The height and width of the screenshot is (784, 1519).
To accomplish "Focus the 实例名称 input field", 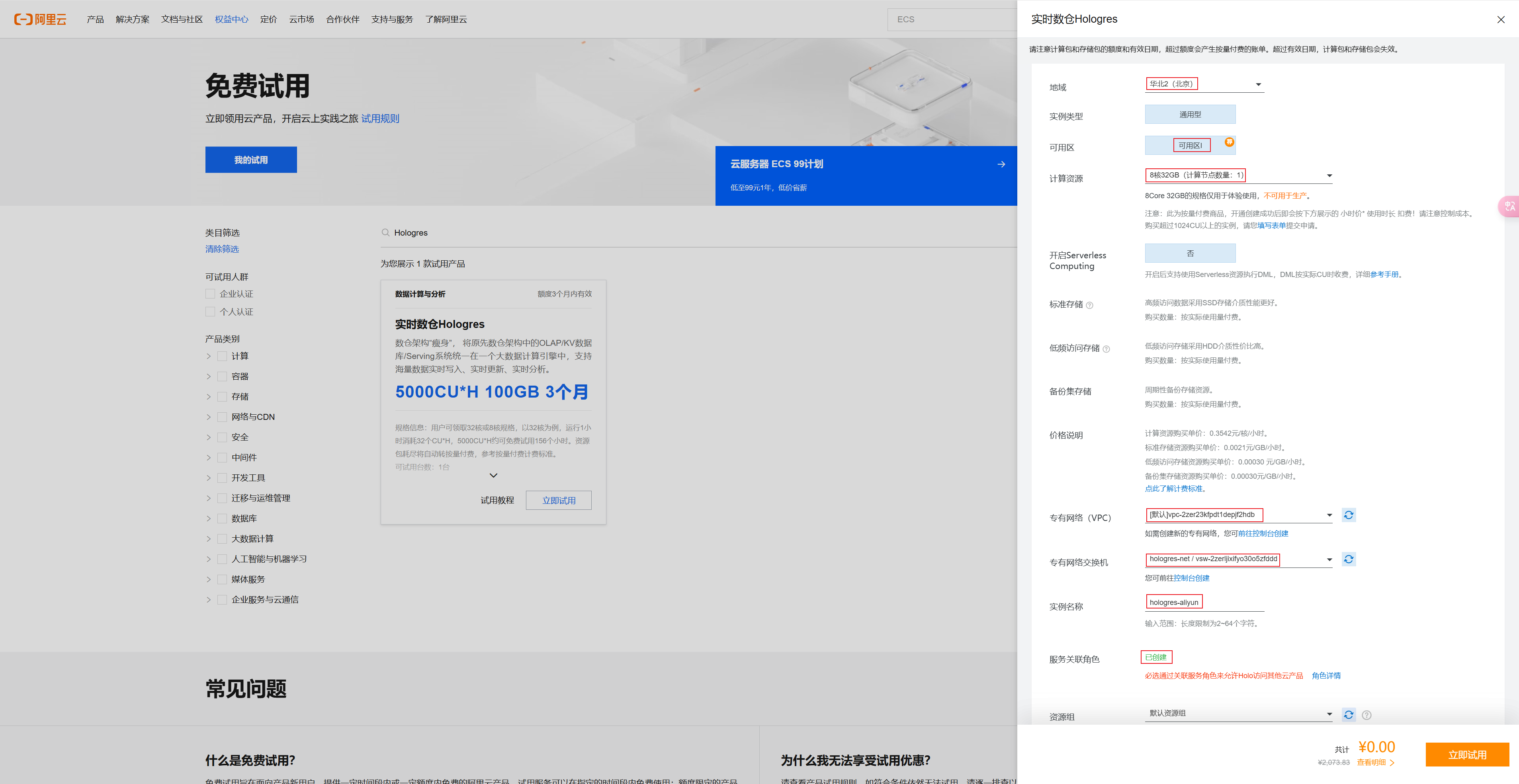I will point(1205,603).
